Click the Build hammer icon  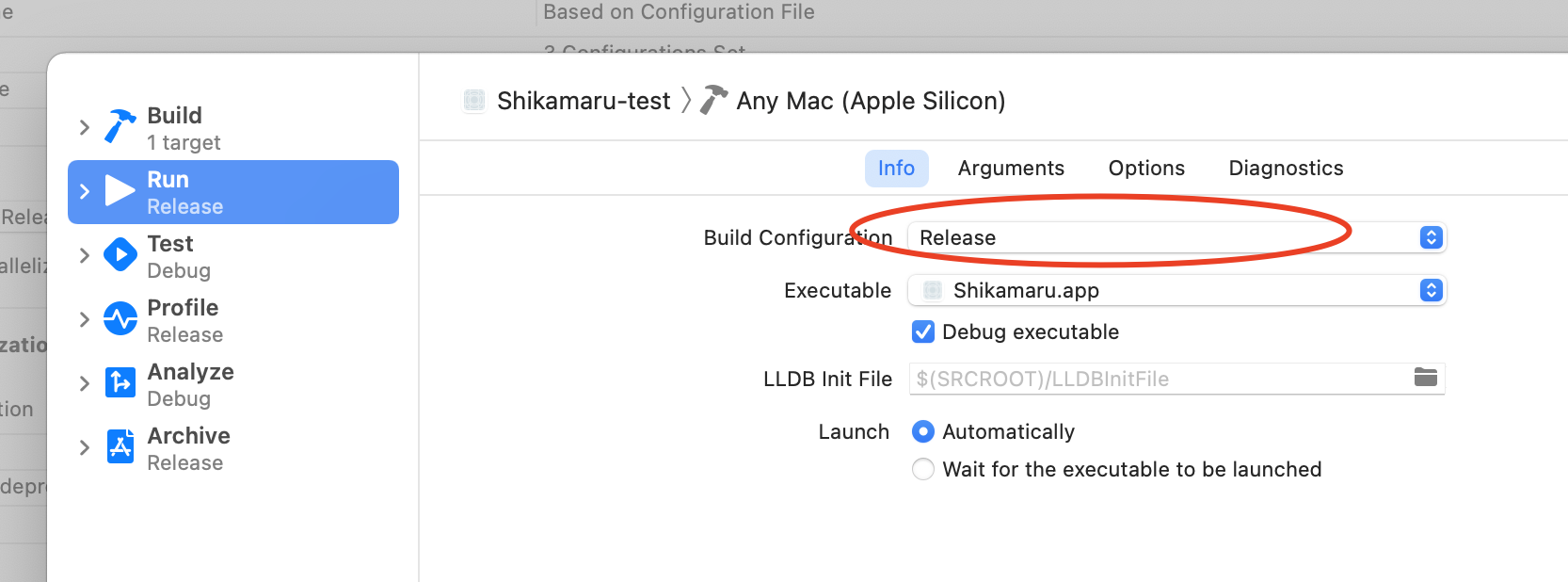coord(120,127)
